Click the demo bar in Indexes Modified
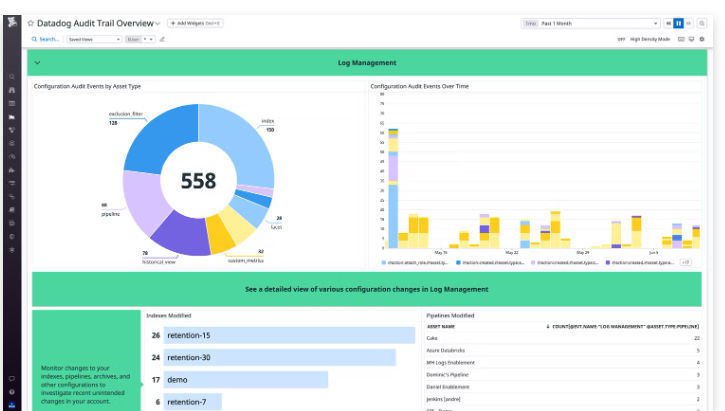725x411 pixels. (246, 380)
